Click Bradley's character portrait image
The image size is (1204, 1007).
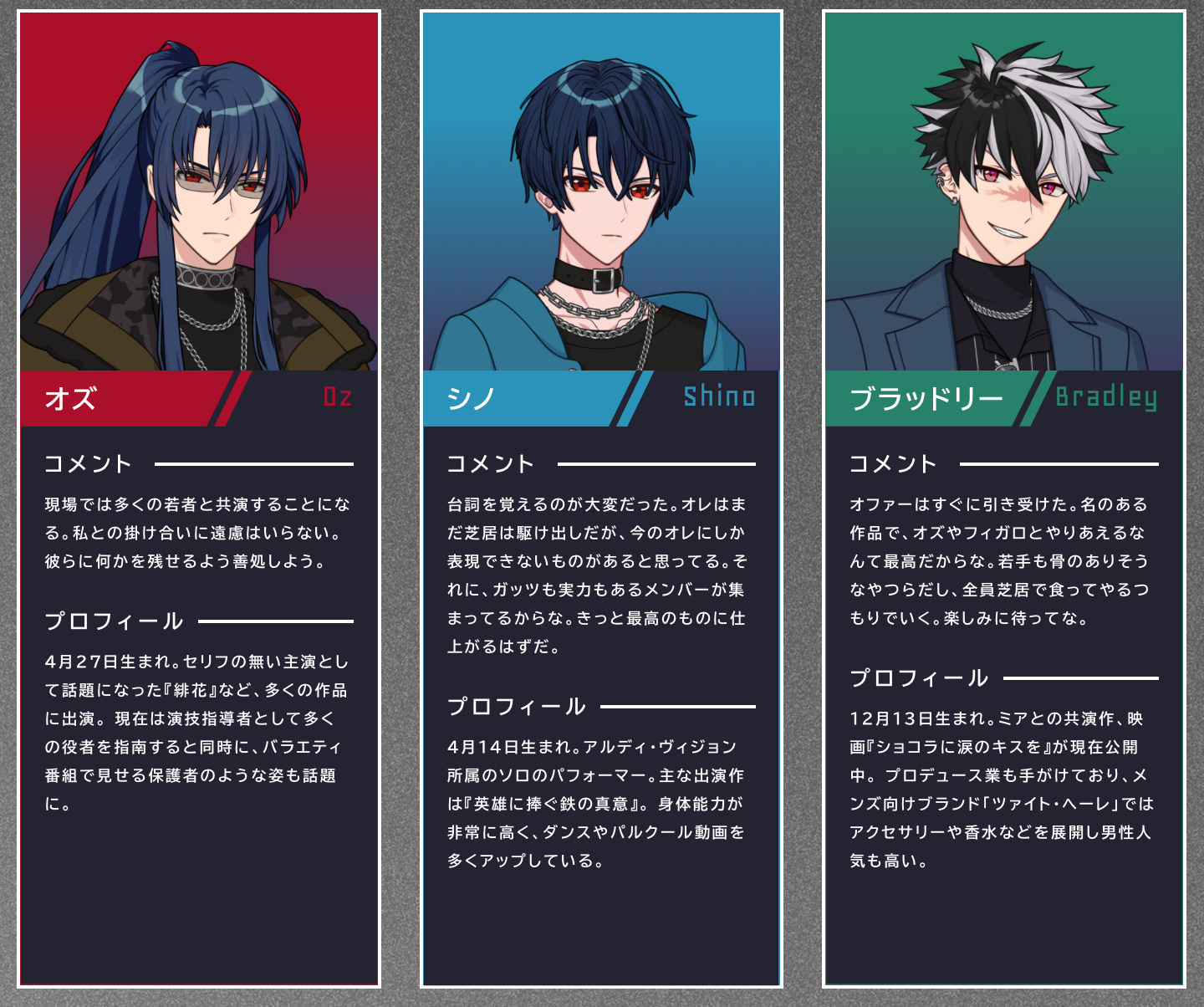(1004, 192)
